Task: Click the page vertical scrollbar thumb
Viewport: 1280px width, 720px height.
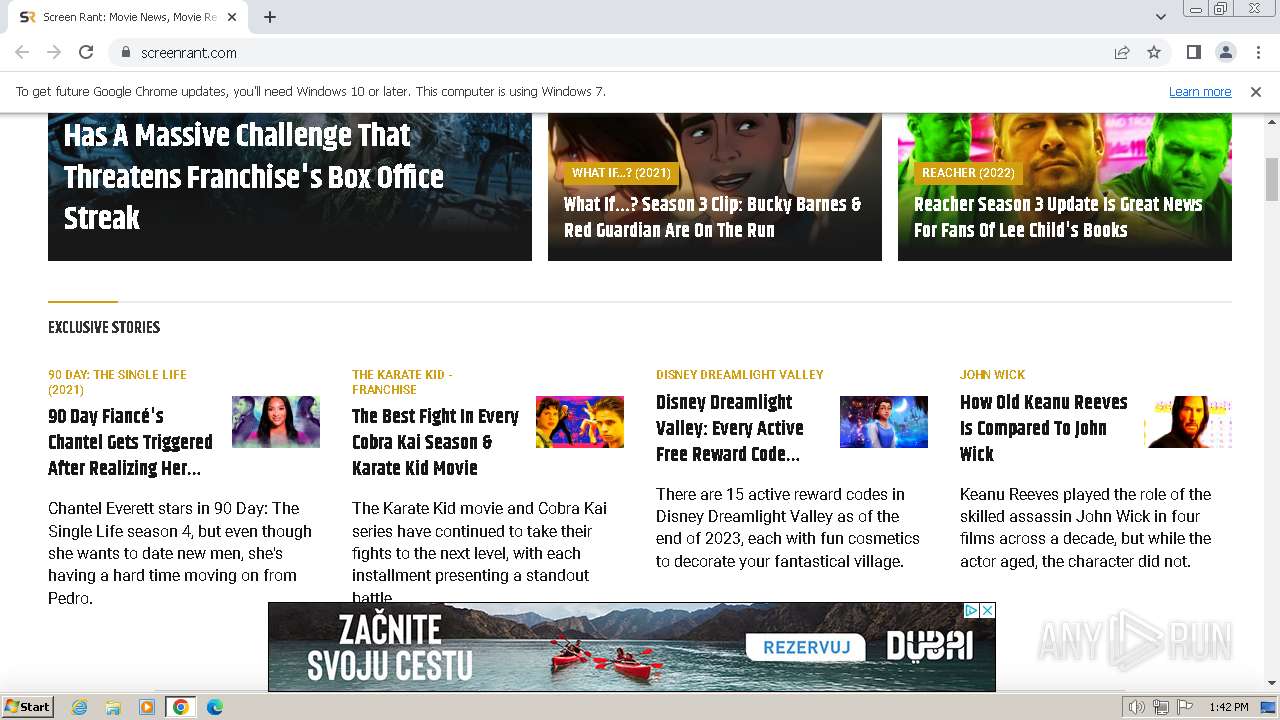Action: coord(1272,179)
